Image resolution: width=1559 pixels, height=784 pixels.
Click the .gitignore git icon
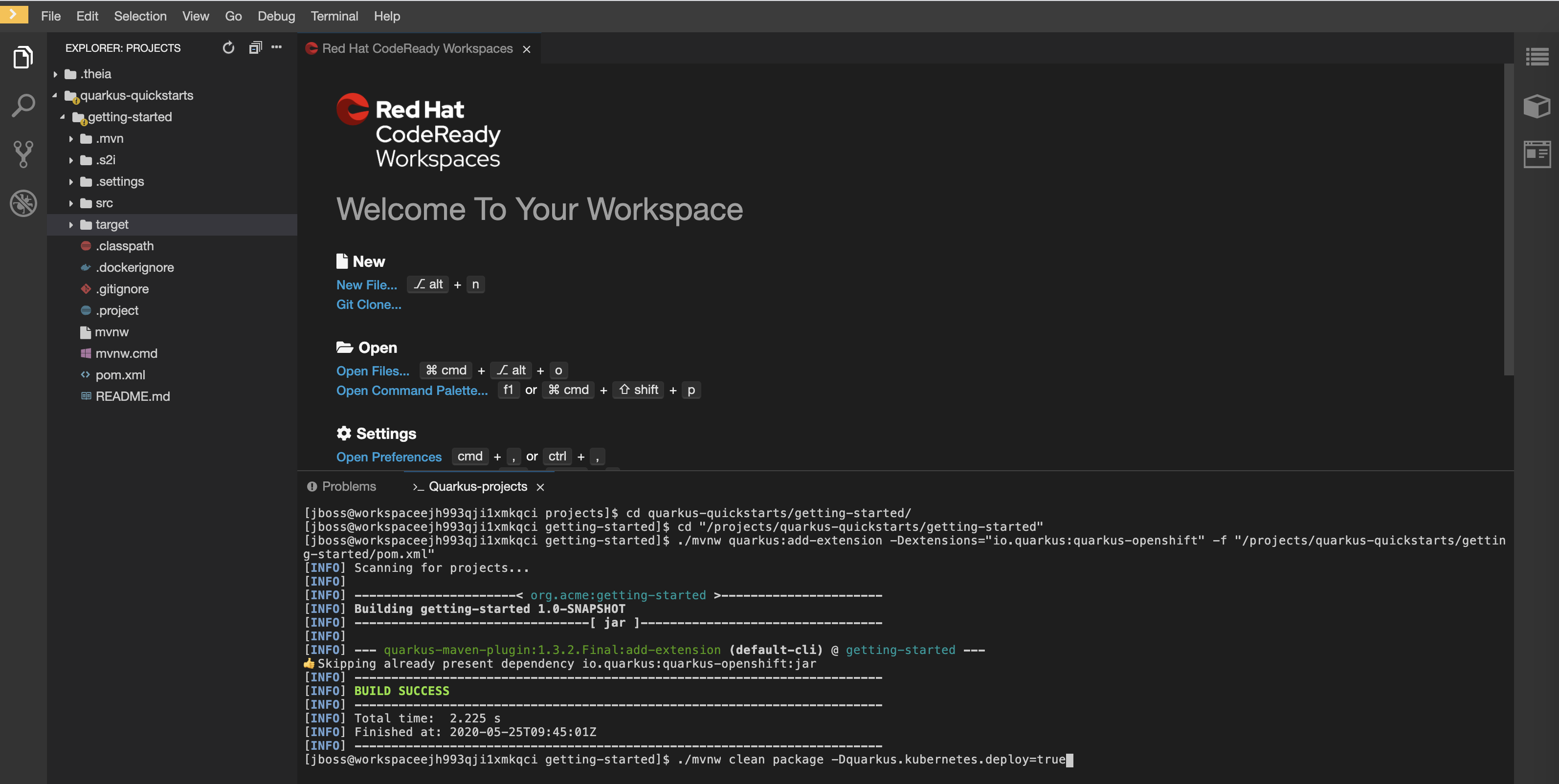[x=86, y=288]
